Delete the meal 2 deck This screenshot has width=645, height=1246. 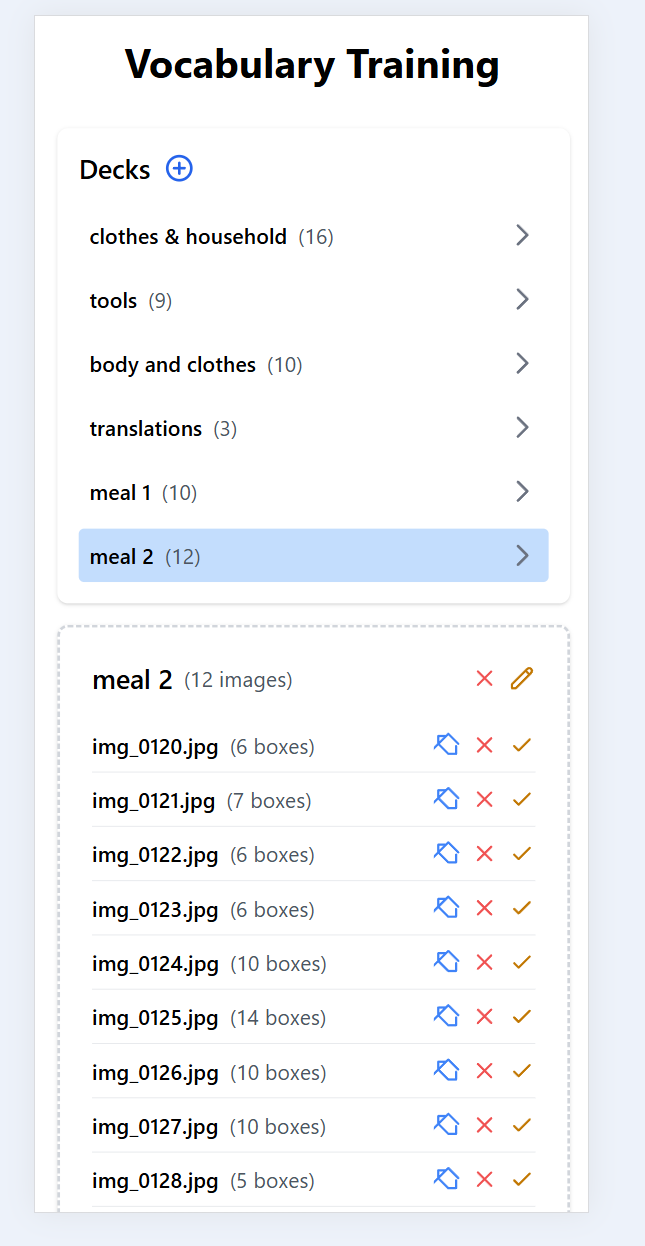(x=485, y=679)
